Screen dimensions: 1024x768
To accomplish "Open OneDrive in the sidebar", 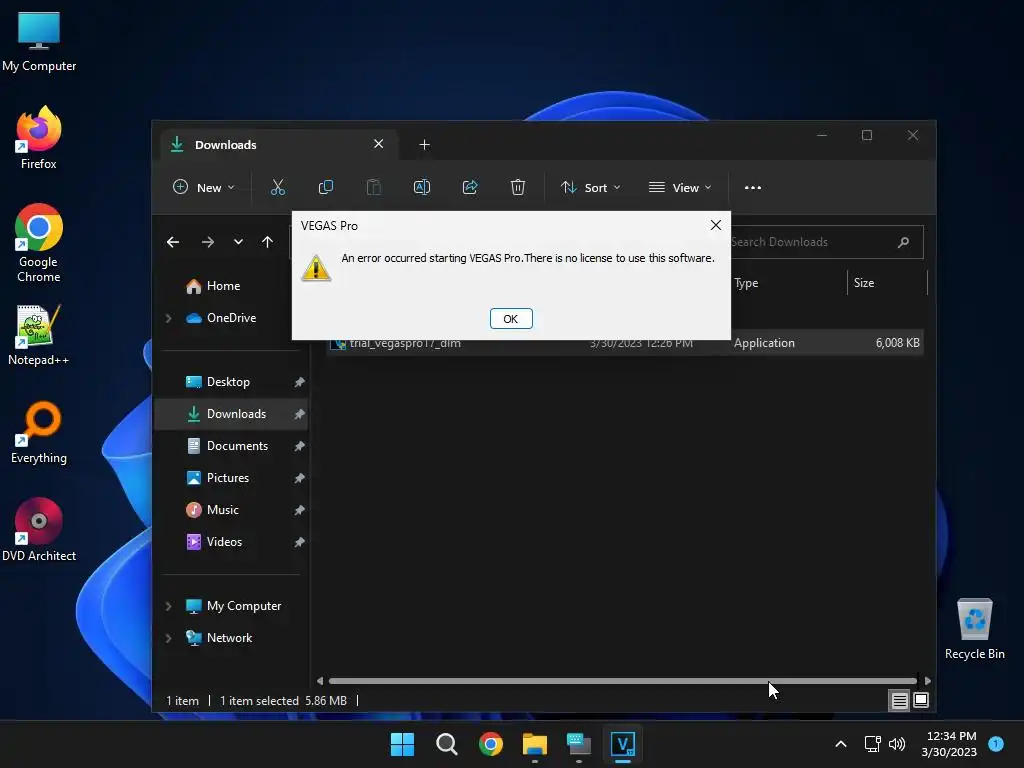I will point(231,318).
